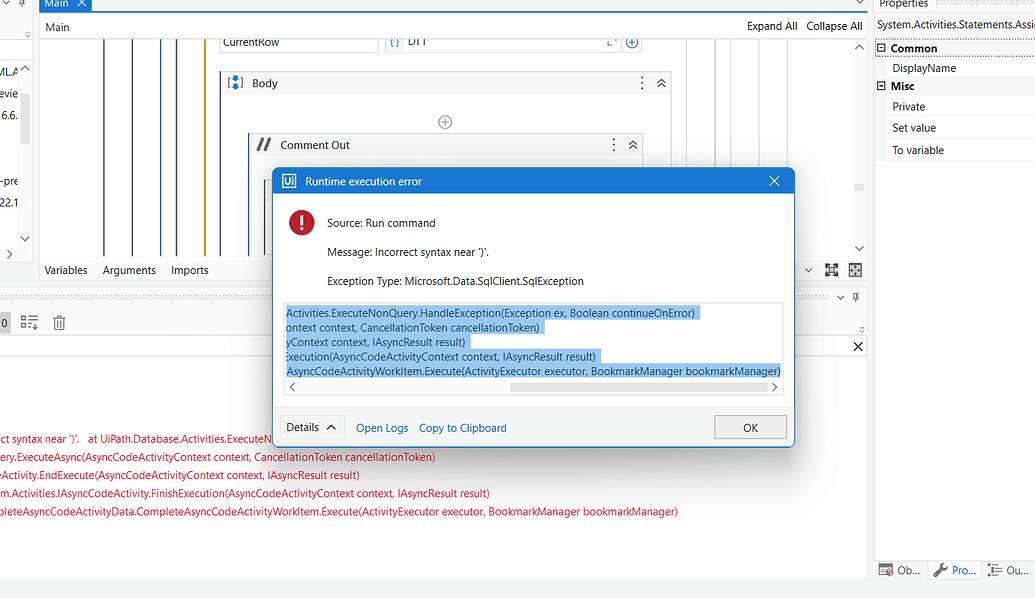1035x598 pixels.
Task: Open Logs from the error dialog
Action: pyautogui.click(x=381, y=427)
